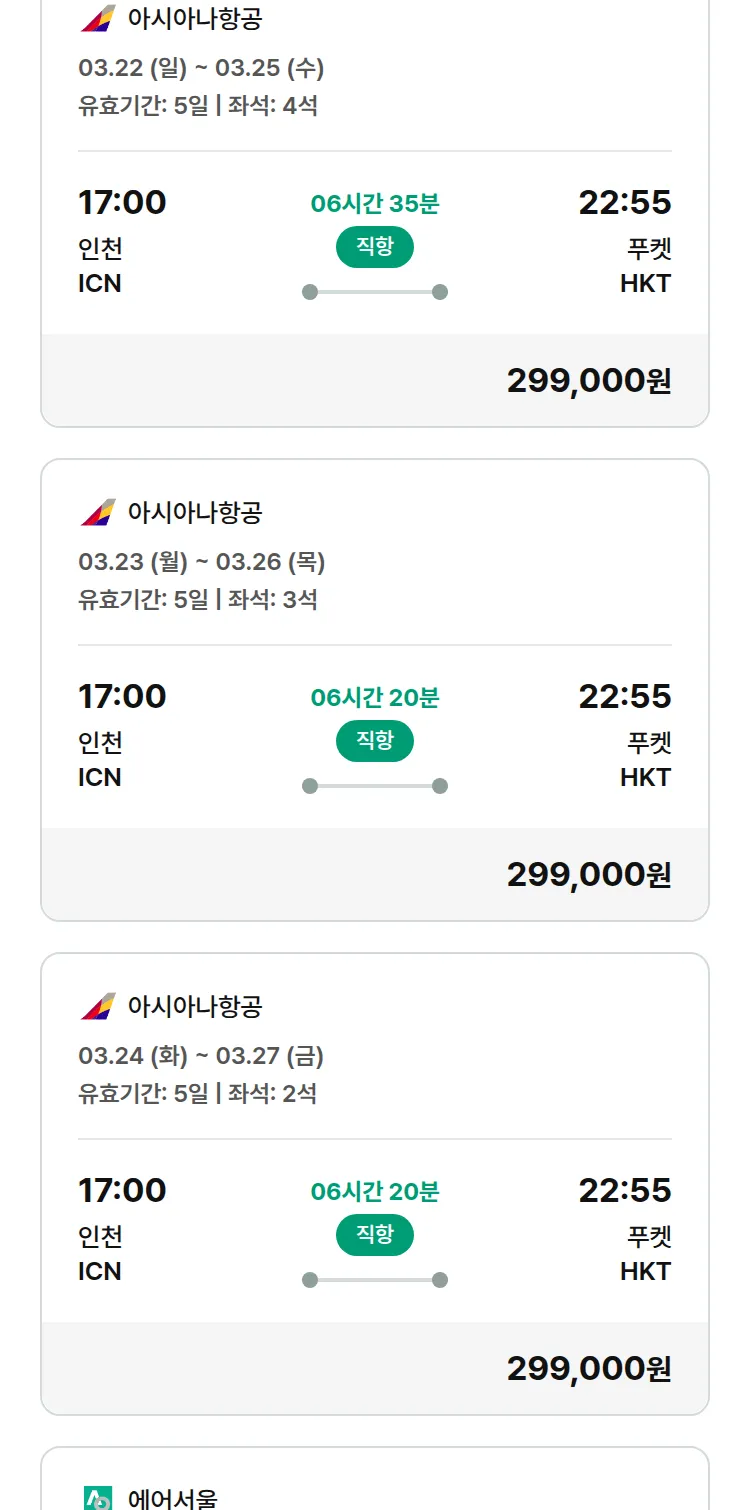Click Asiana logo on 03.22 flight card
This screenshot has height=1510, width=750.
98,18
